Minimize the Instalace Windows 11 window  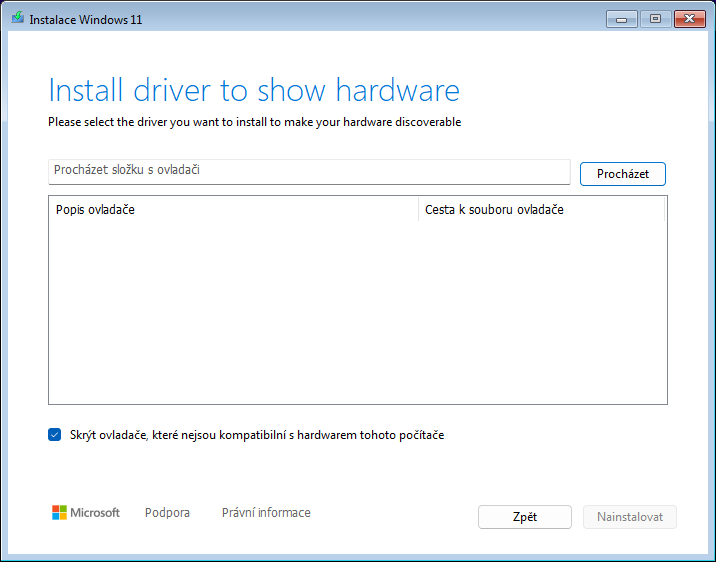click(x=621, y=19)
